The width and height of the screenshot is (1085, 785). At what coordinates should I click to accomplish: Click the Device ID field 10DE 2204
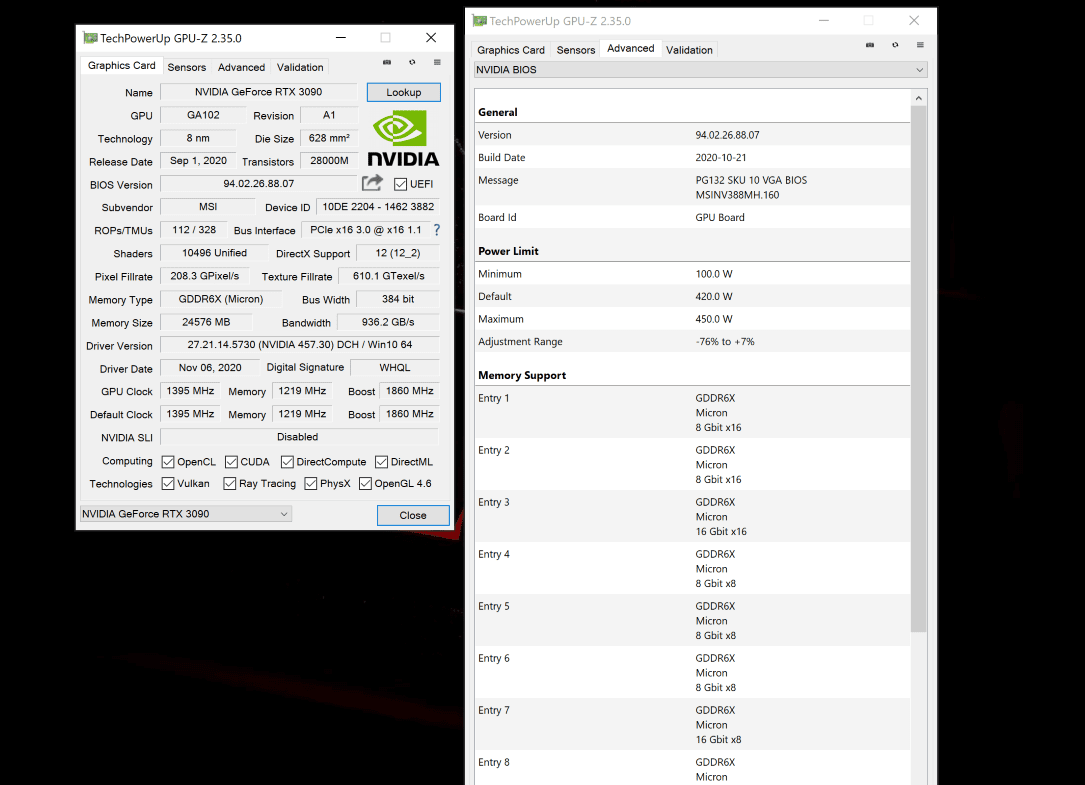point(378,207)
